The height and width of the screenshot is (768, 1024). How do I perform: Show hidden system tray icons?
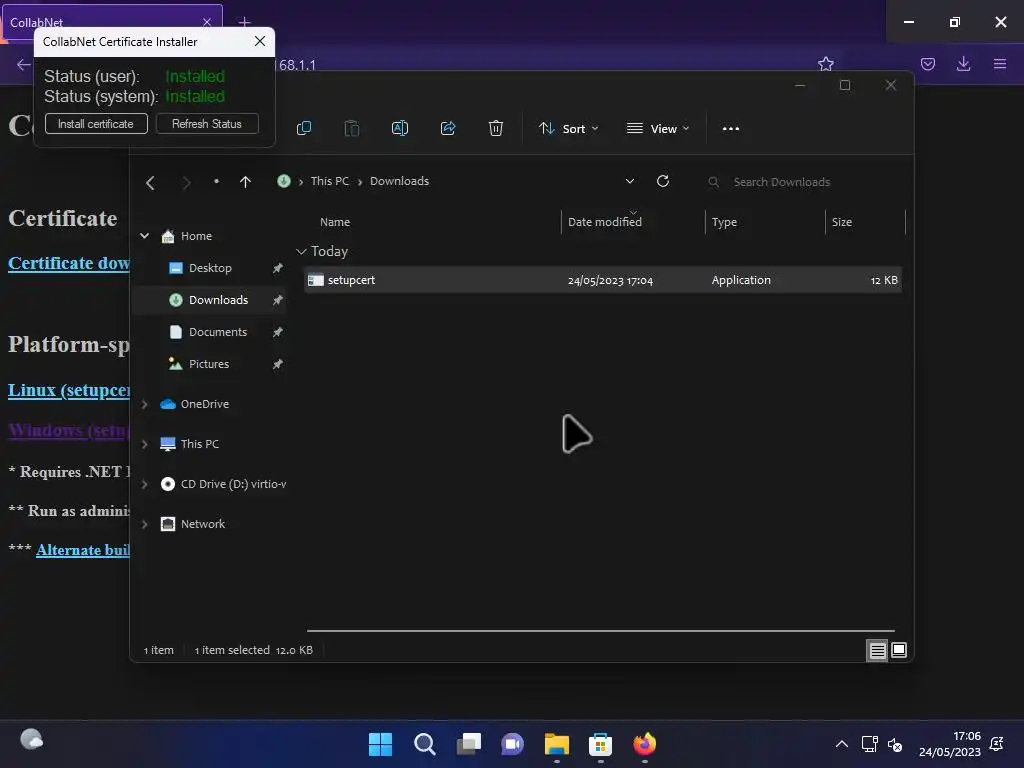pyautogui.click(x=842, y=744)
